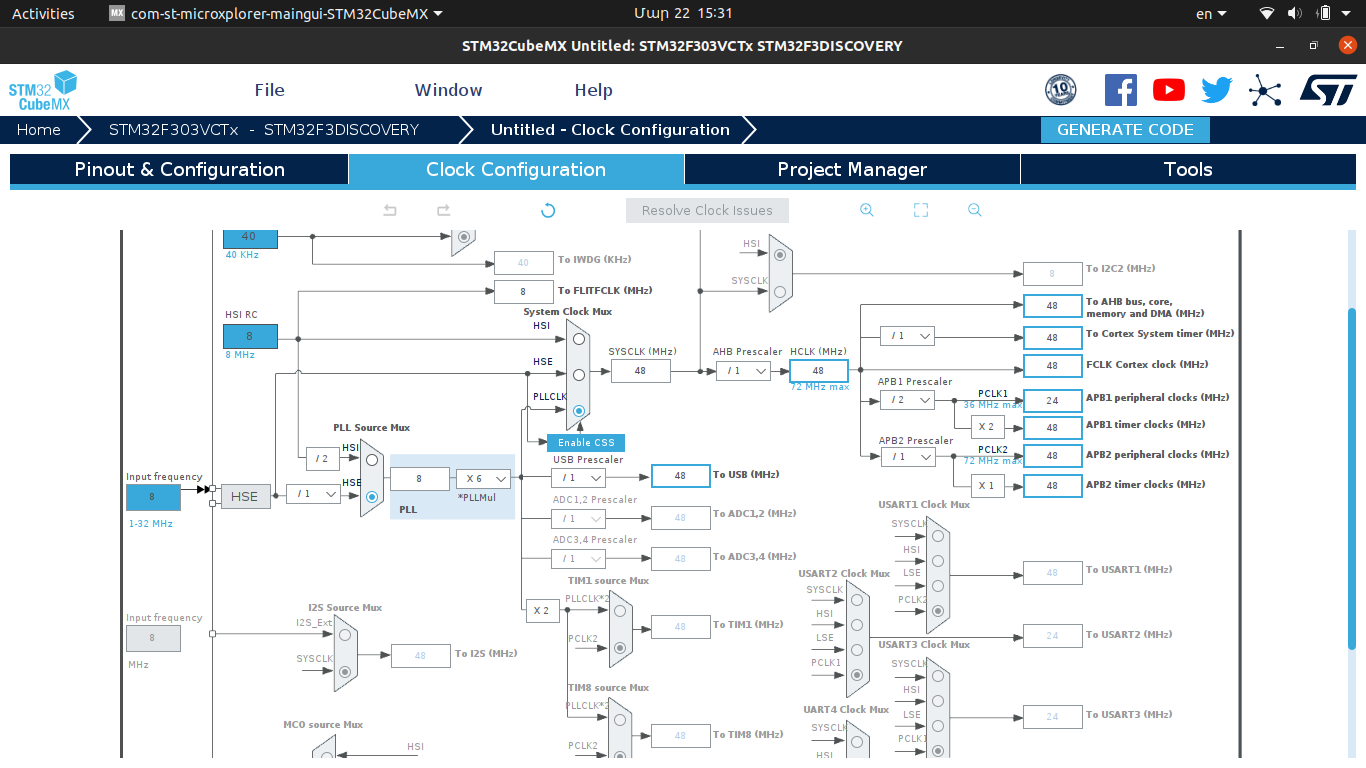This screenshot has height=768, width=1366.
Task: Open the AHB Prescaler dropdown
Action: click(x=743, y=371)
